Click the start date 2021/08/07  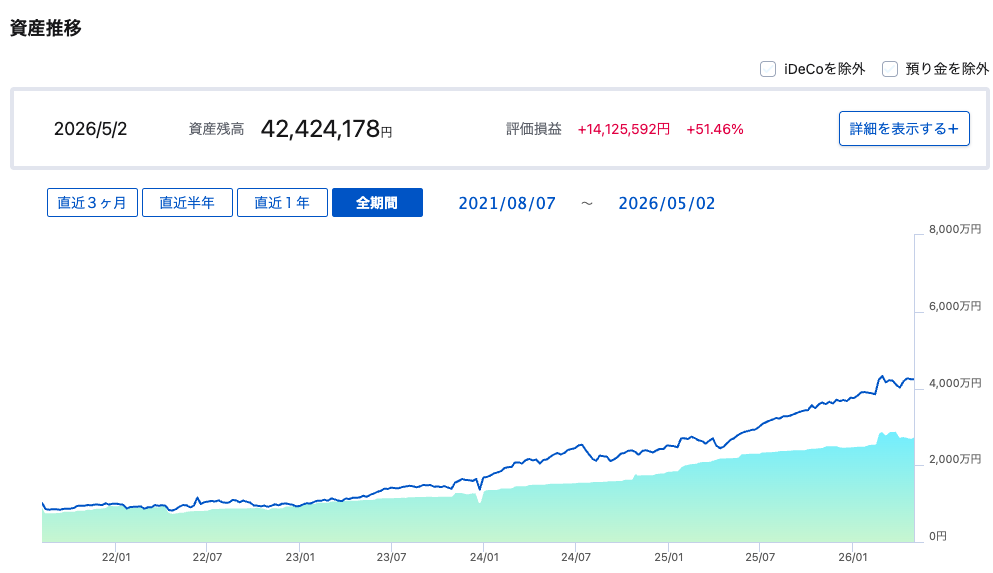[507, 203]
